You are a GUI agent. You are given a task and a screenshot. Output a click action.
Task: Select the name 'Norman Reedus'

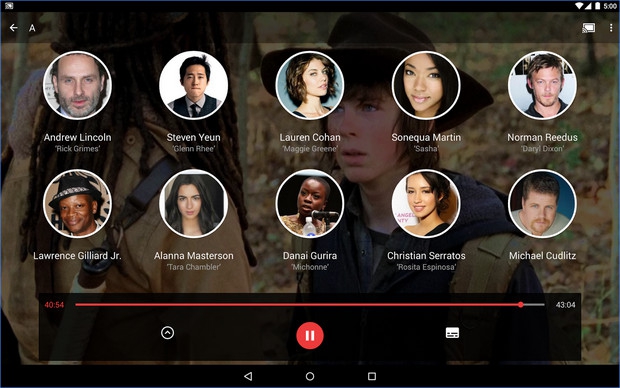click(x=542, y=137)
